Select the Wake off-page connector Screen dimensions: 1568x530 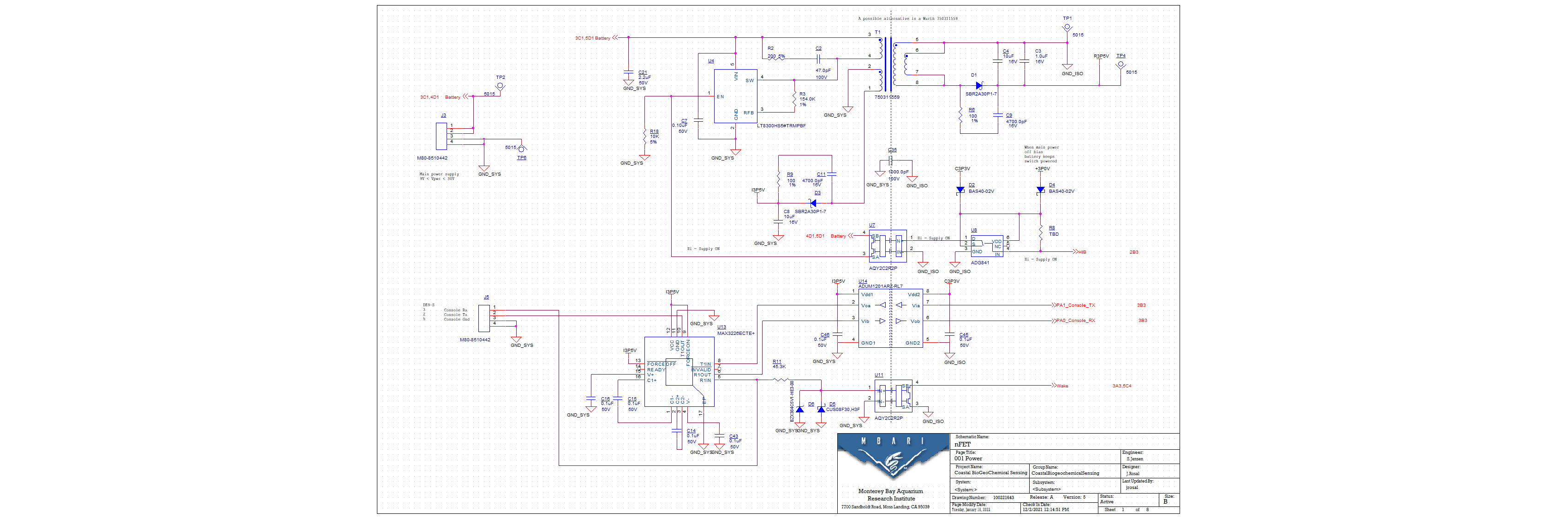pos(1060,386)
